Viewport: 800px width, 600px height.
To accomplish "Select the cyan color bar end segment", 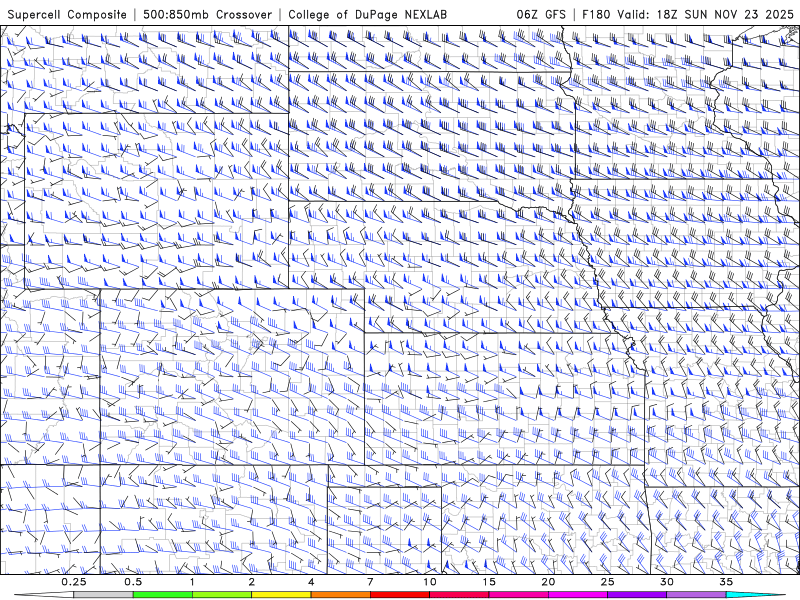I will tap(755, 595).
